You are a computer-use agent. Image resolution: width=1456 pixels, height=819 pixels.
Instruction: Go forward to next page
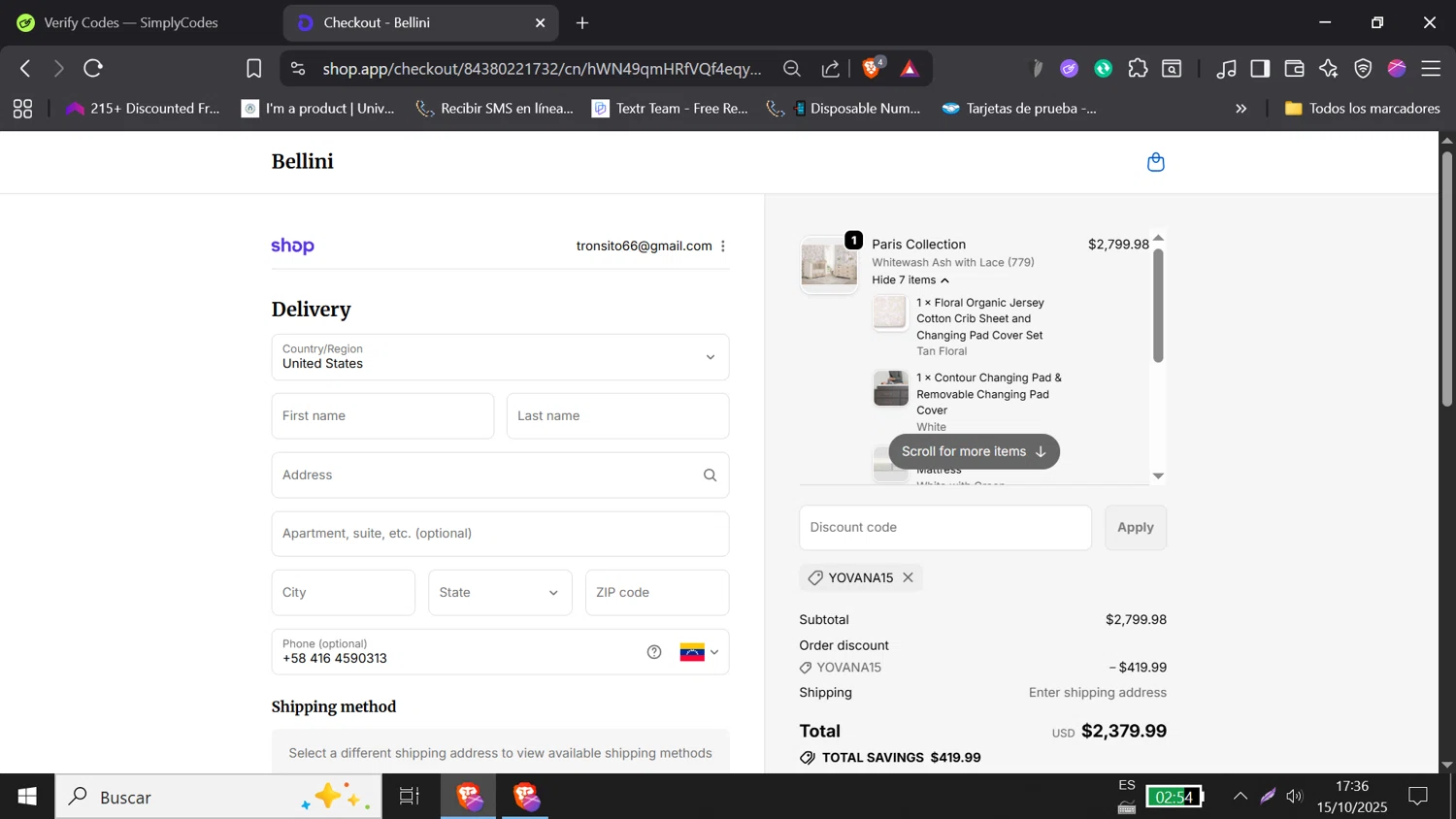coord(58,68)
